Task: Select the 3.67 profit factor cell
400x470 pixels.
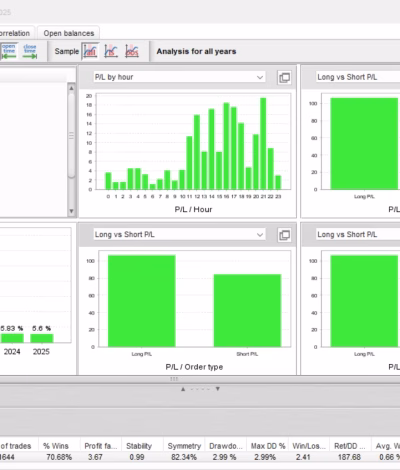Action: coord(100,457)
